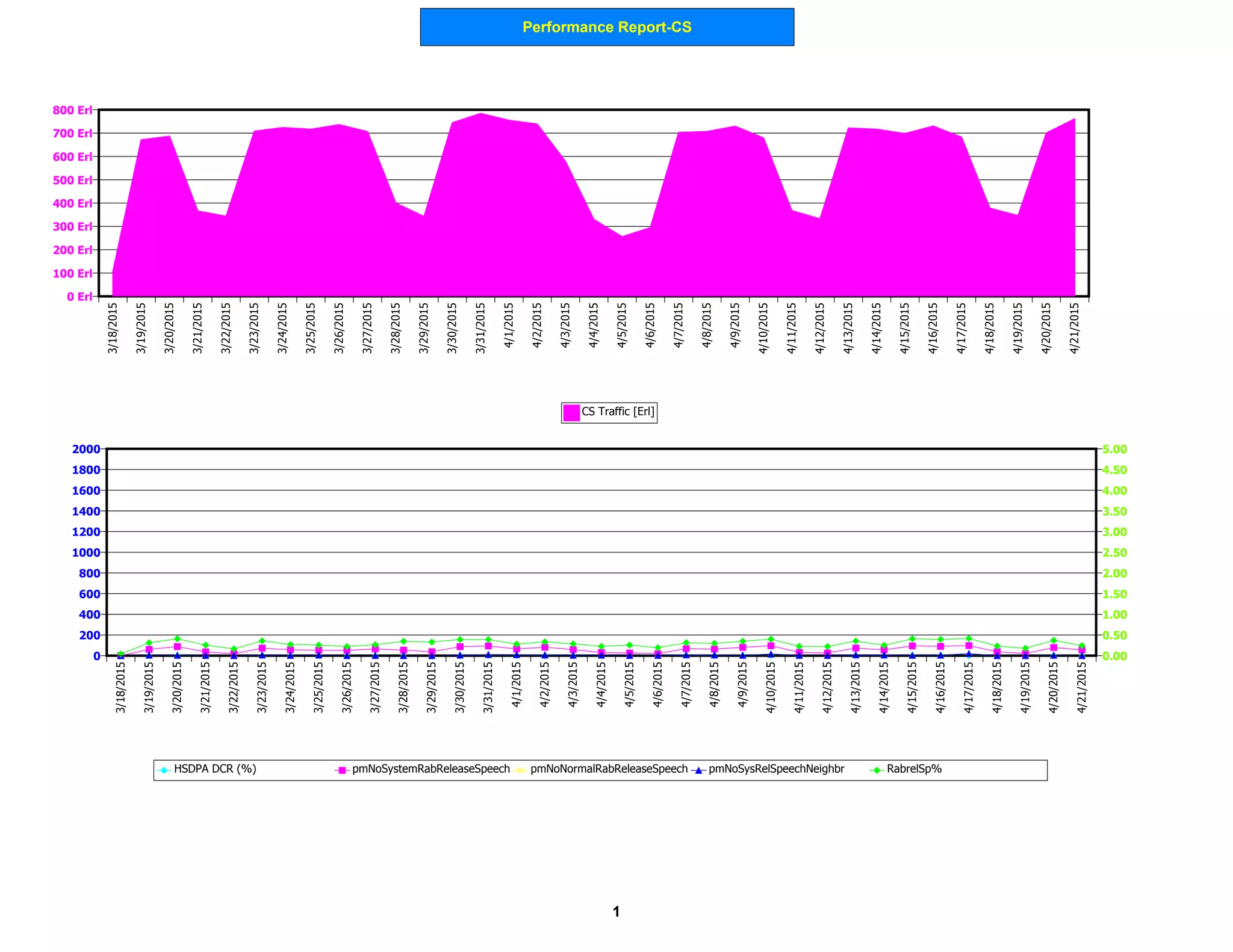Click the CS Traffic magenta legend swatch
The width and height of the screenshot is (1233, 952).
click(x=571, y=412)
